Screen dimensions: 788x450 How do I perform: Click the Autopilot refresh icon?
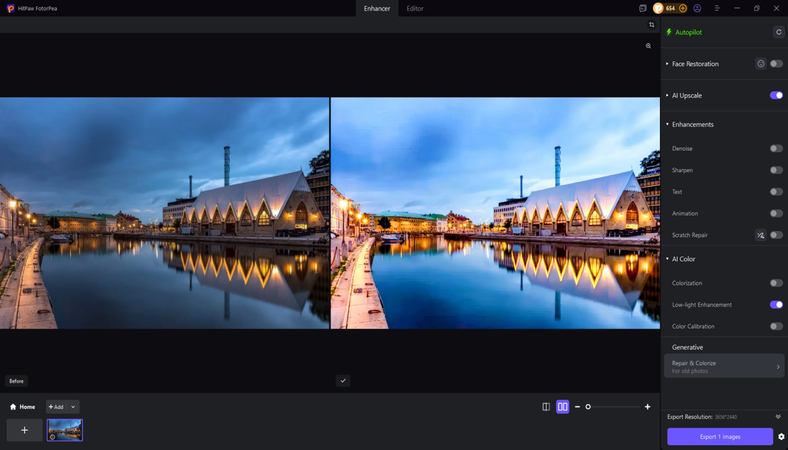point(778,32)
